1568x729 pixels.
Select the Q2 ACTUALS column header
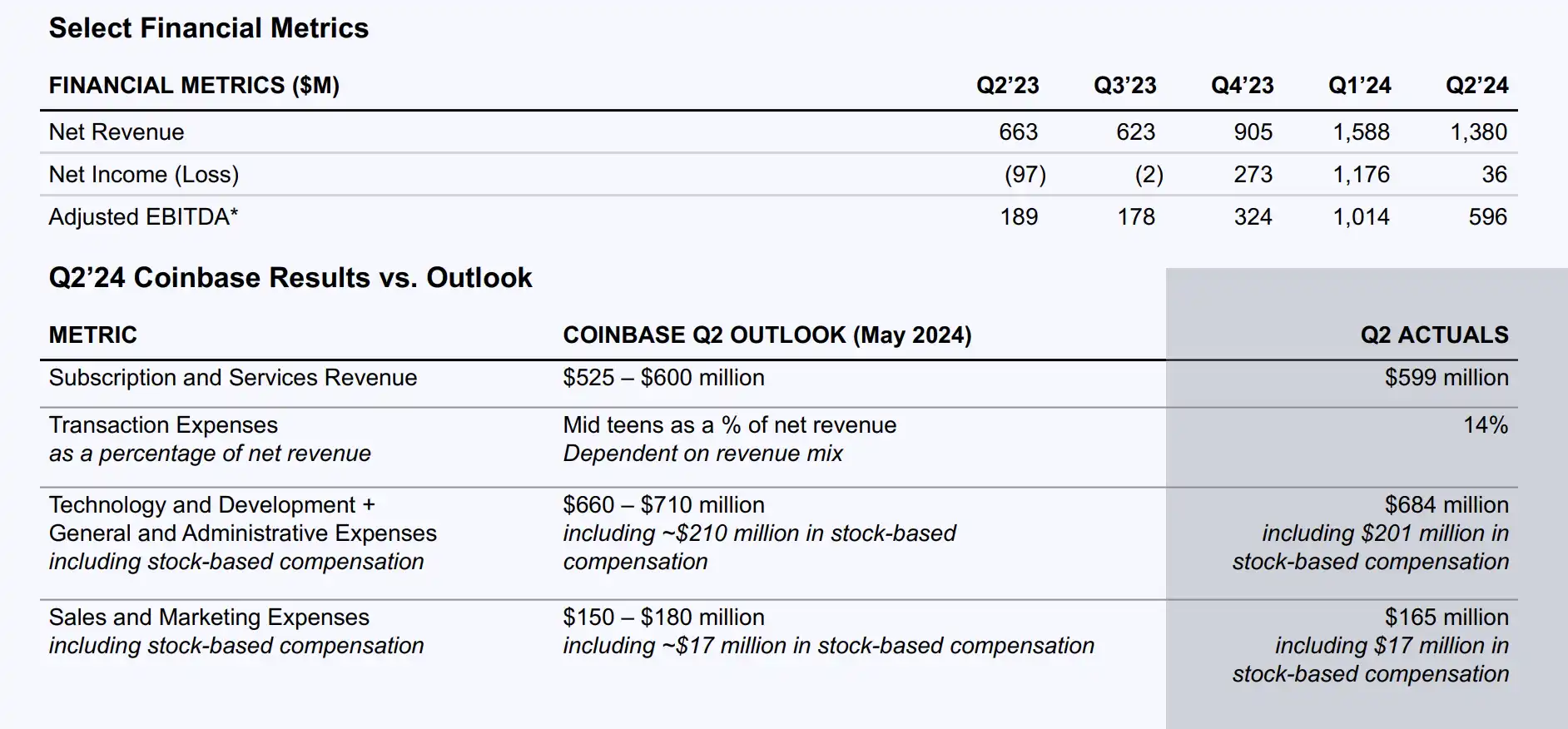(1434, 335)
